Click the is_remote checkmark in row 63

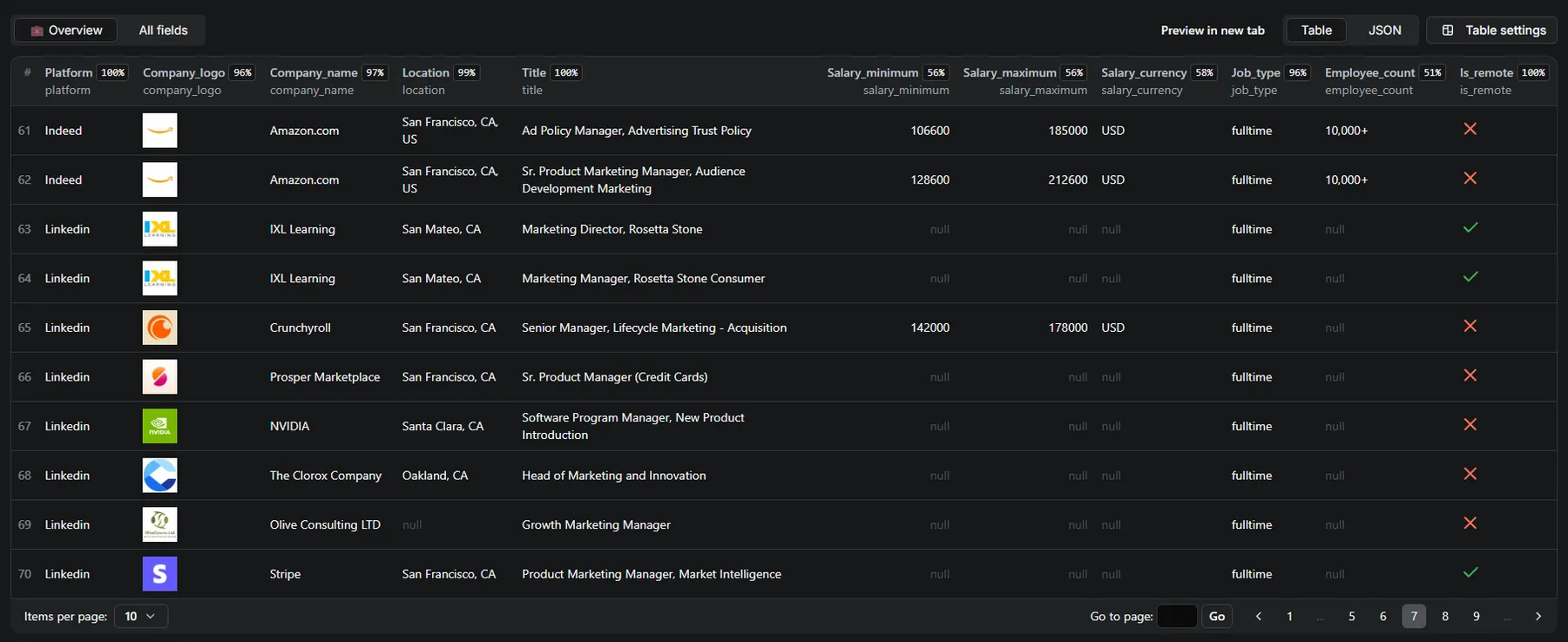(1470, 227)
